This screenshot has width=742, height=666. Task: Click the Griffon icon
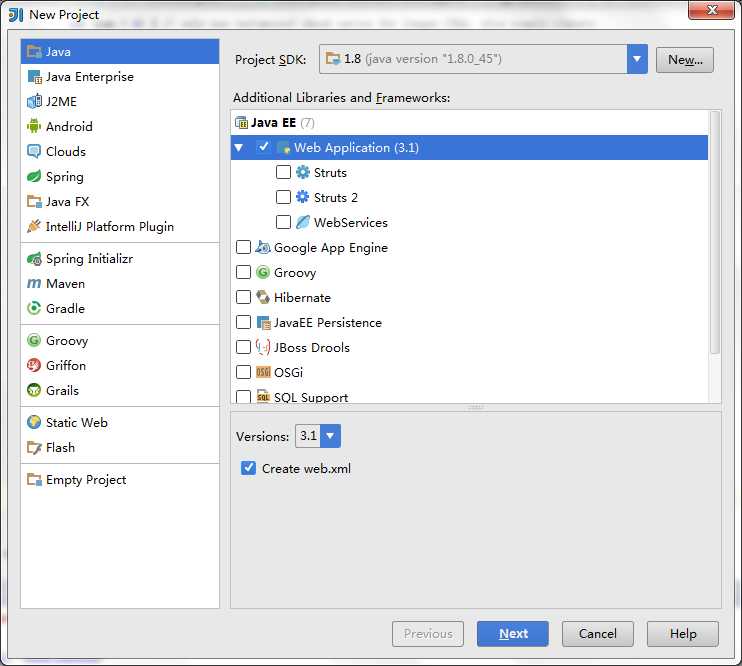click(34, 365)
